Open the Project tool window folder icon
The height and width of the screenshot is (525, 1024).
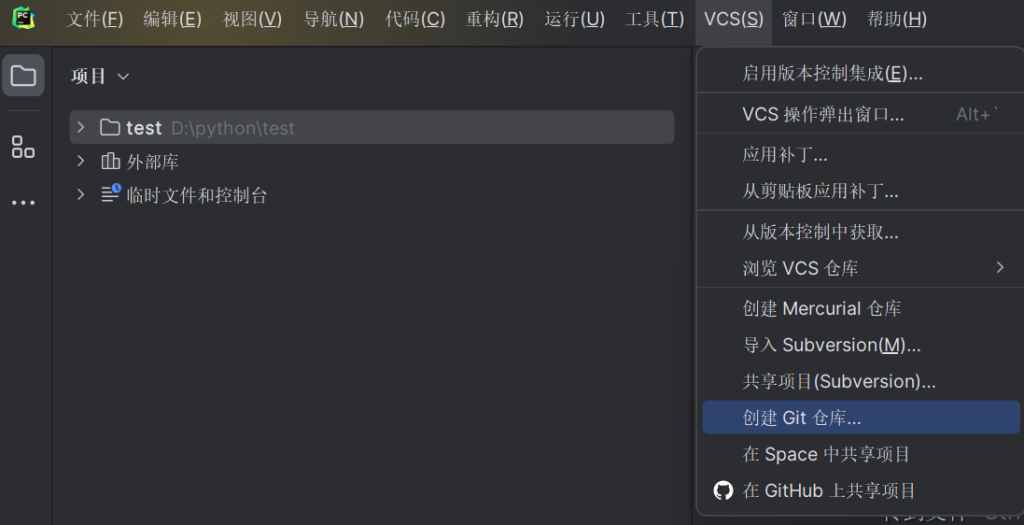pyautogui.click(x=23, y=76)
